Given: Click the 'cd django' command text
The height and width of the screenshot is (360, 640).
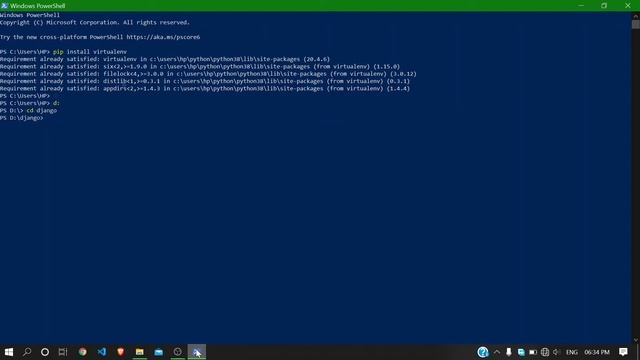Looking at the screenshot, I should point(42,111).
